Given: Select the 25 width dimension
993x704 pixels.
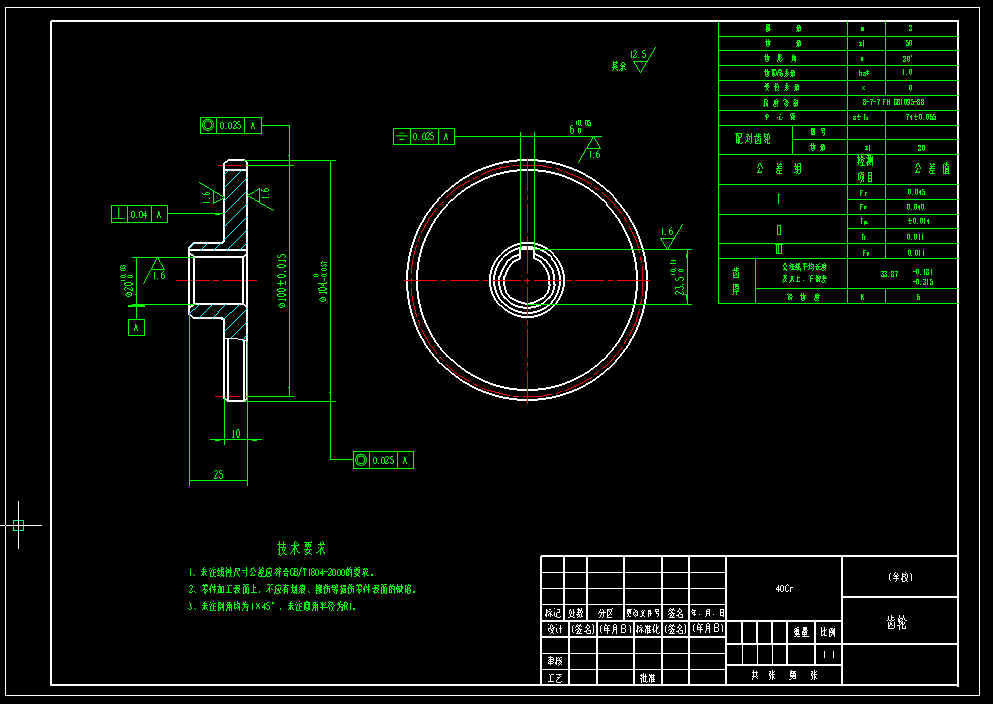Looking at the screenshot, I should coord(218,474).
